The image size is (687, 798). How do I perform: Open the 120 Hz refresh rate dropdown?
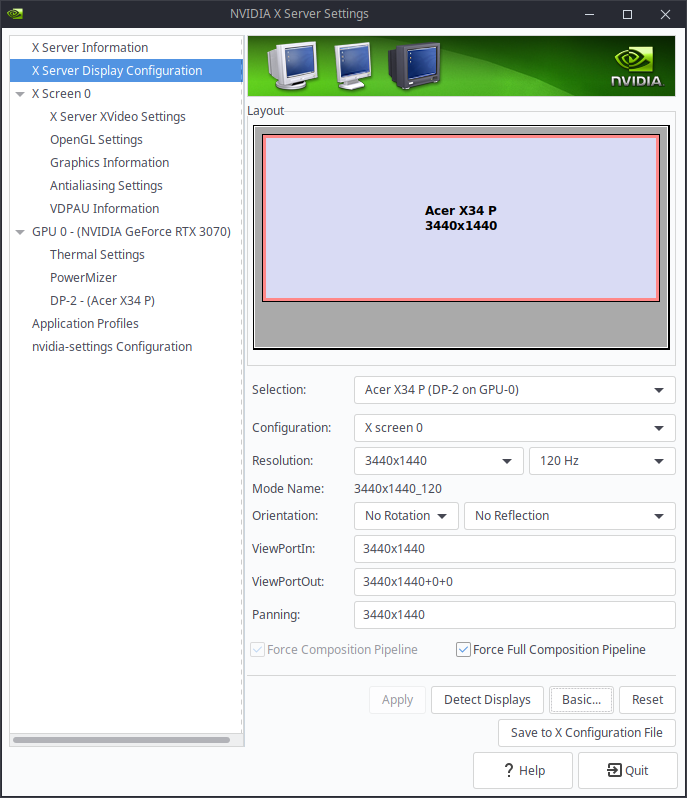(601, 461)
